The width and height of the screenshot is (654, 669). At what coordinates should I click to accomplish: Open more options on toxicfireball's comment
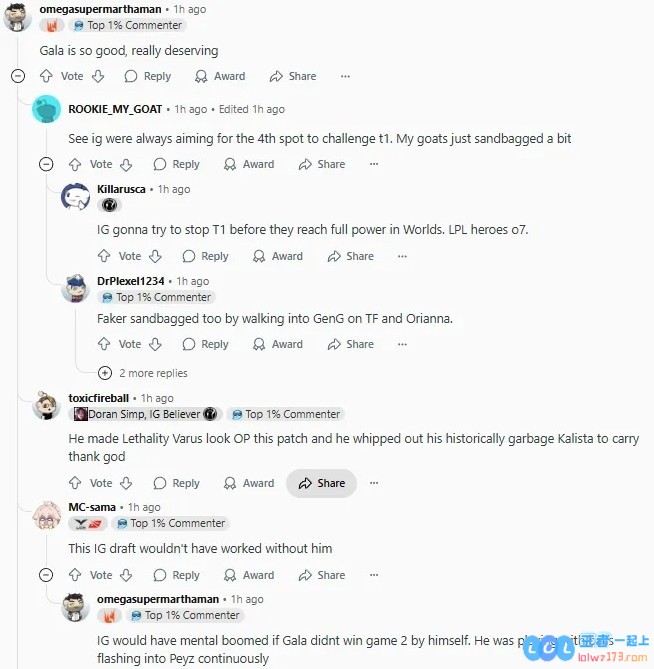point(374,483)
